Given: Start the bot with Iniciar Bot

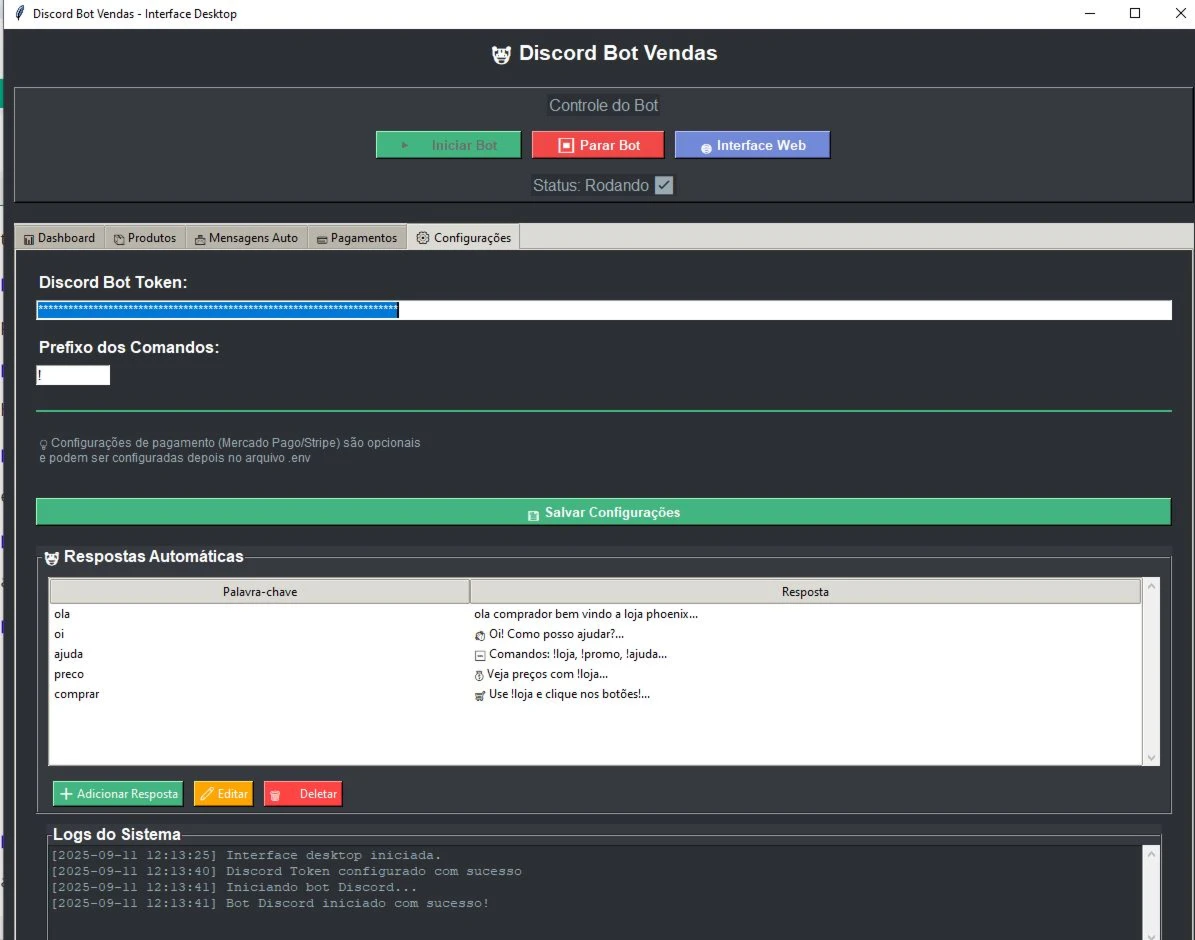Looking at the screenshot, I should 448,145.
